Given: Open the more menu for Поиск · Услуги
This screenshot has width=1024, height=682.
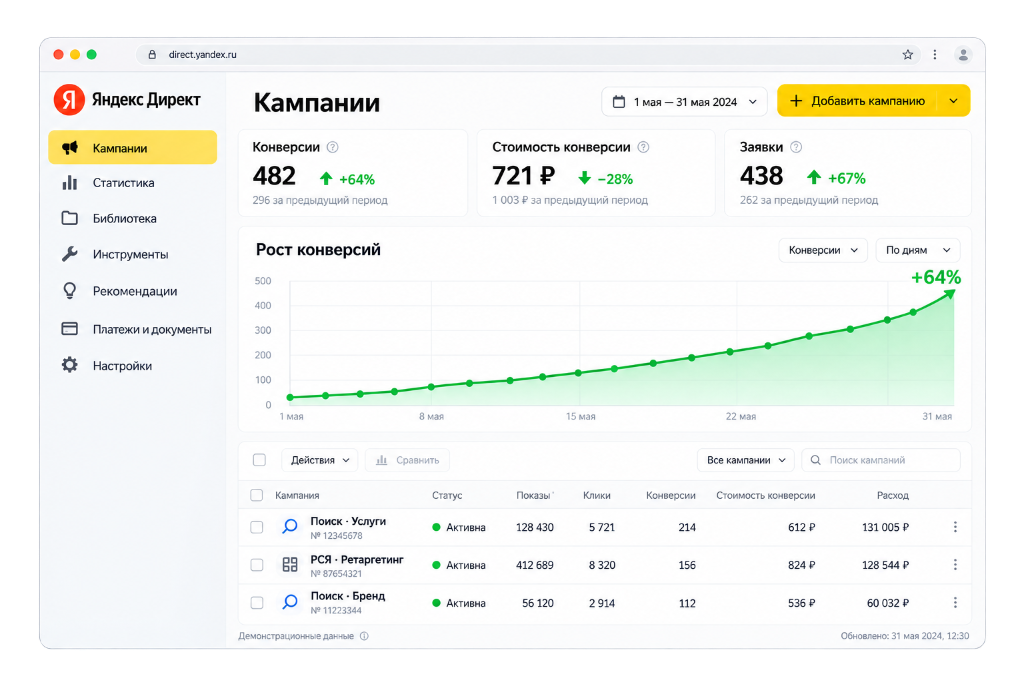Looking at the screenshot, I should point(955,527).
